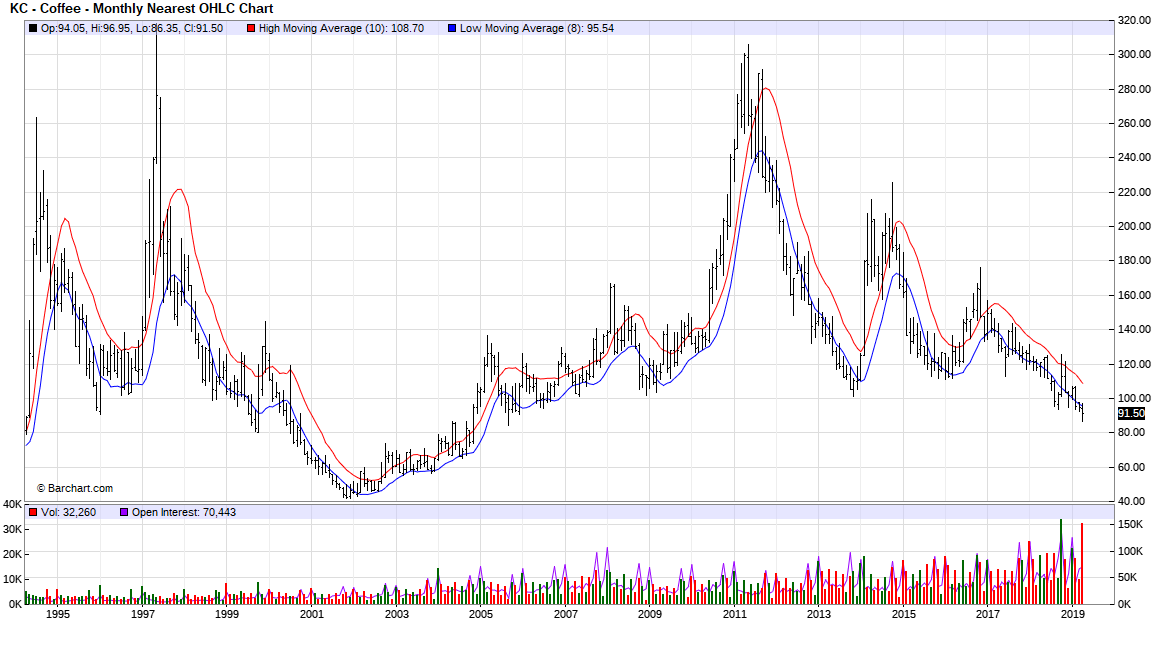
Task: Click the purple Open Interest legend square
Action: pyautogui.click(x=123, y=512)
